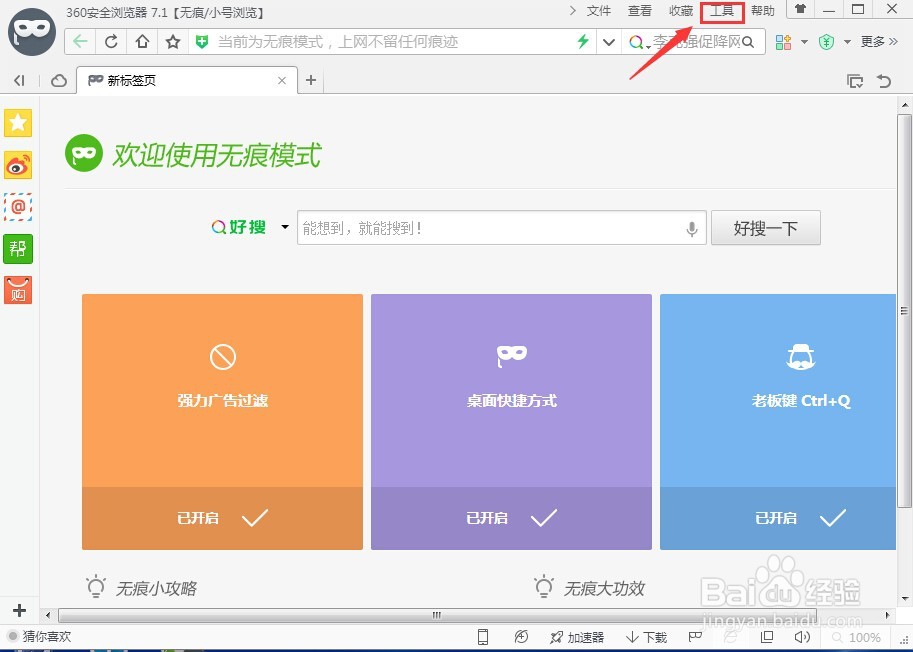Click the tab list icon at right
913x652 pixels.
coord(855,80)
